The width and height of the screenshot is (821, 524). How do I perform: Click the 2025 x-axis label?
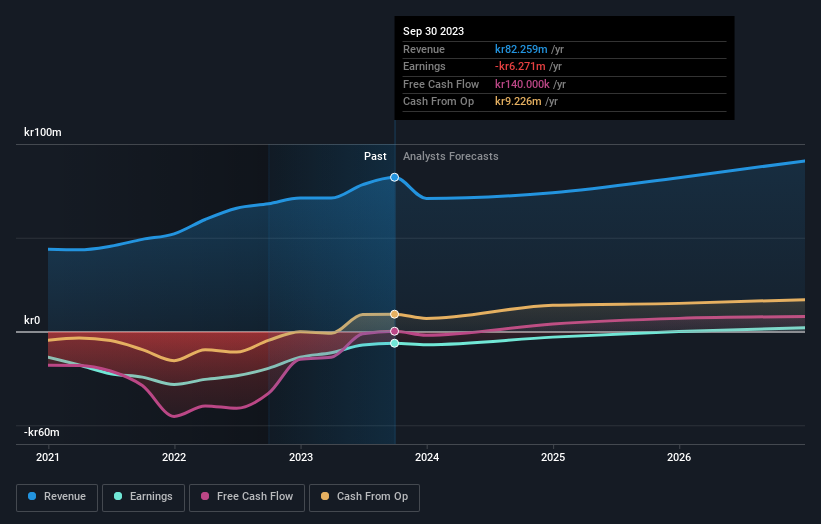(x=553, y=457)
